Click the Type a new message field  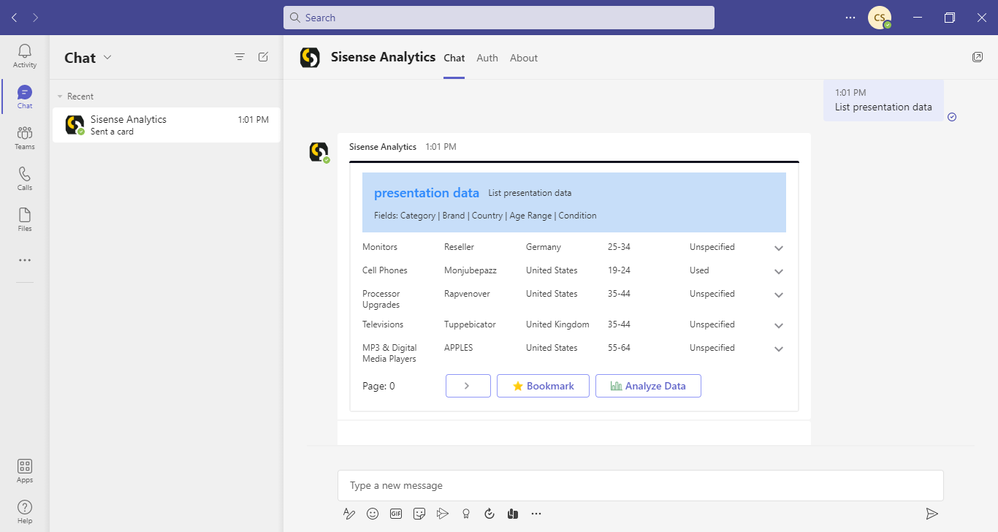(x=640, y=485)
